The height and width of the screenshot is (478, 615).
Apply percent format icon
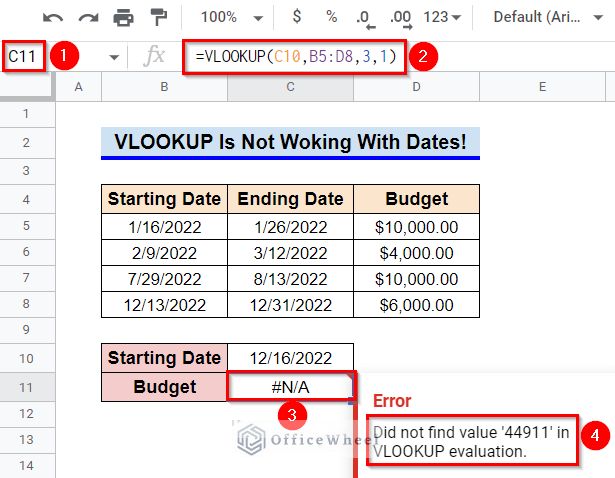click(x=331, y=17)
